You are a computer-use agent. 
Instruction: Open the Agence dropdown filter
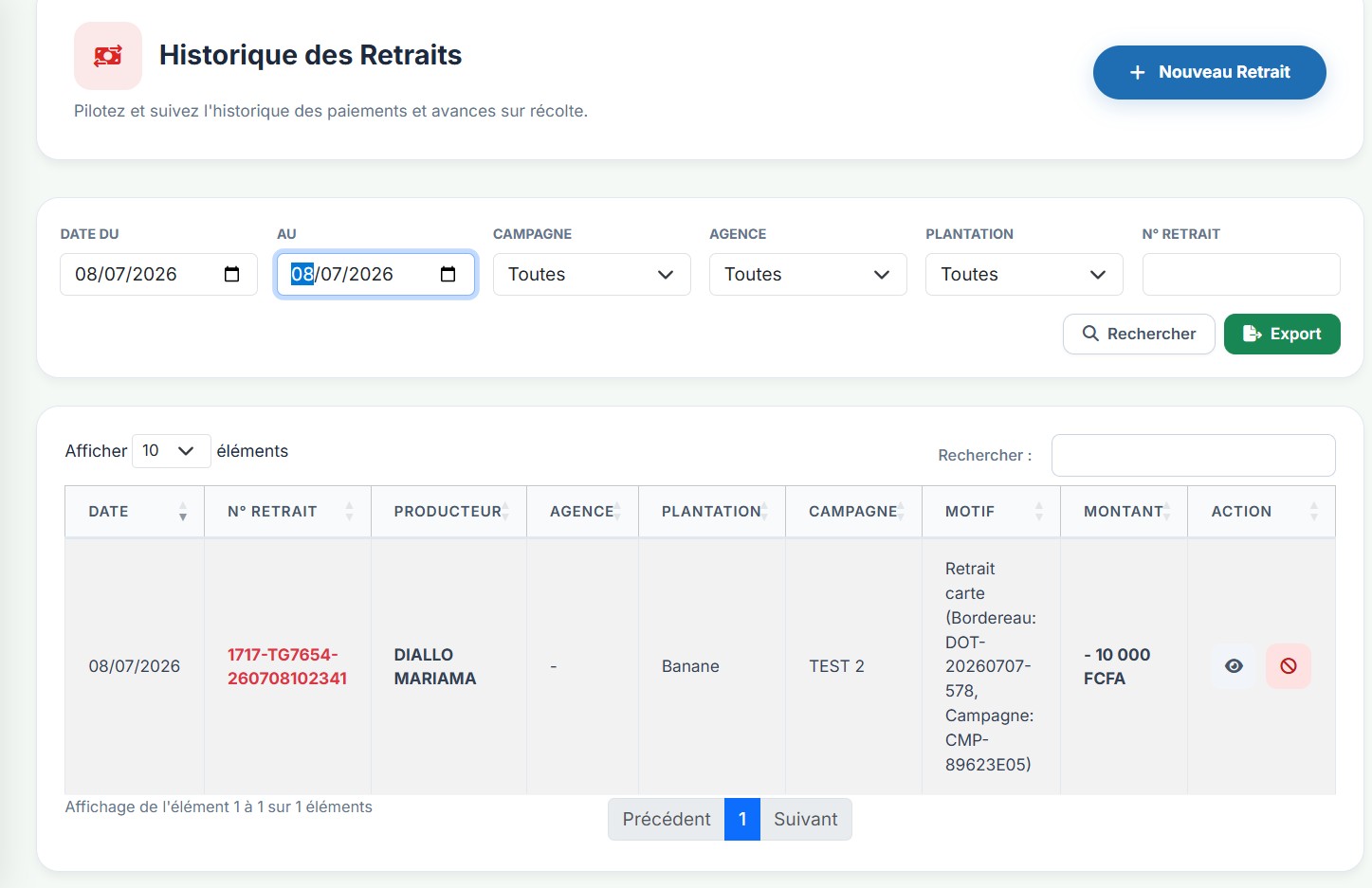808,275
